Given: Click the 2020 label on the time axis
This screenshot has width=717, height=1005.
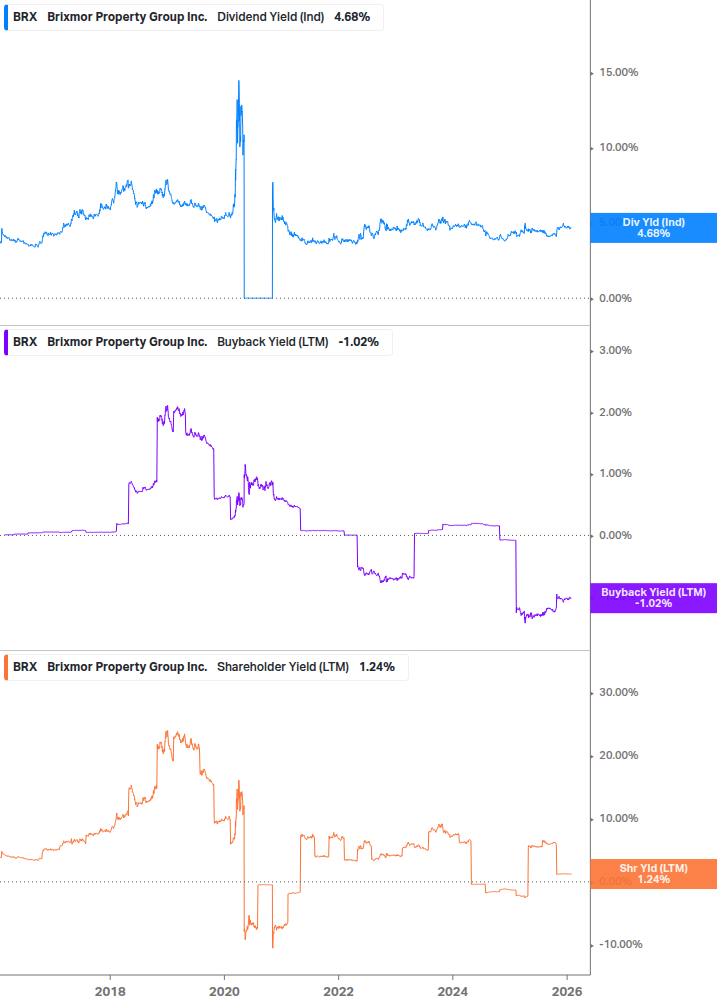Looking at the screenshot, I should pos(224,989).
